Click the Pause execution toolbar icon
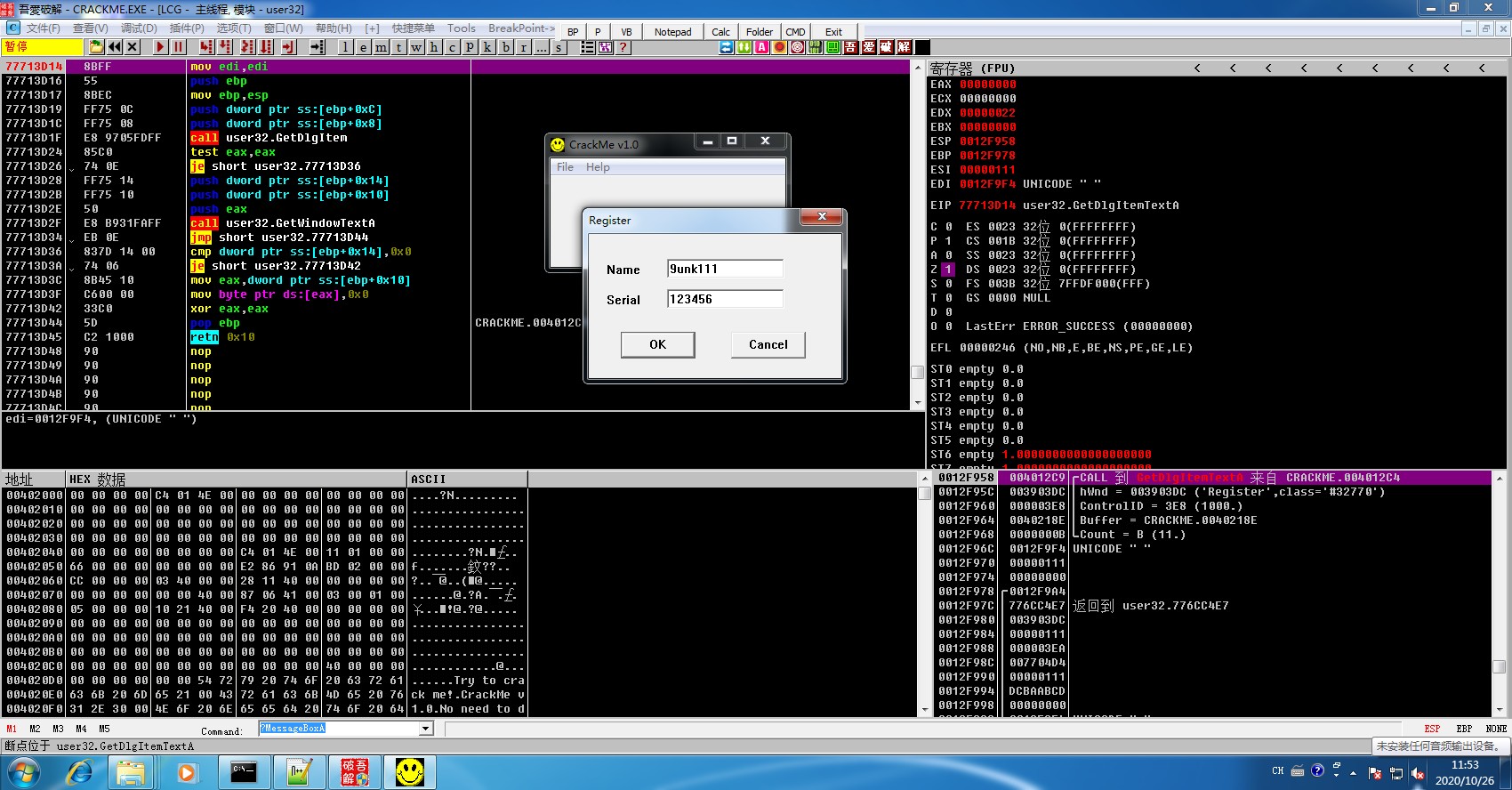Image resolution: width=1512 pixels, height=790 pixels. 178,47
